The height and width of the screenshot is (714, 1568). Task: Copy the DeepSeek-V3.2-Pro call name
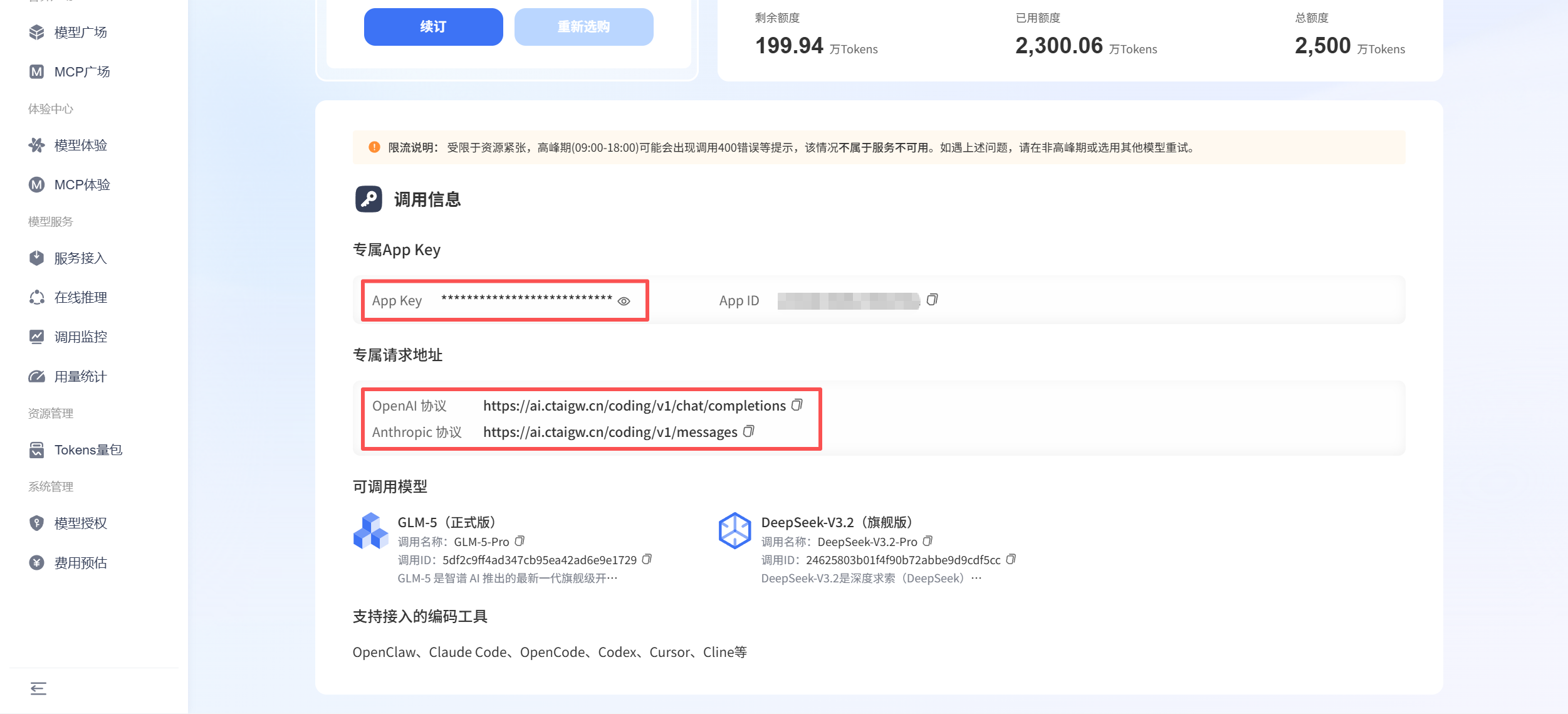(x=928, y=541)
